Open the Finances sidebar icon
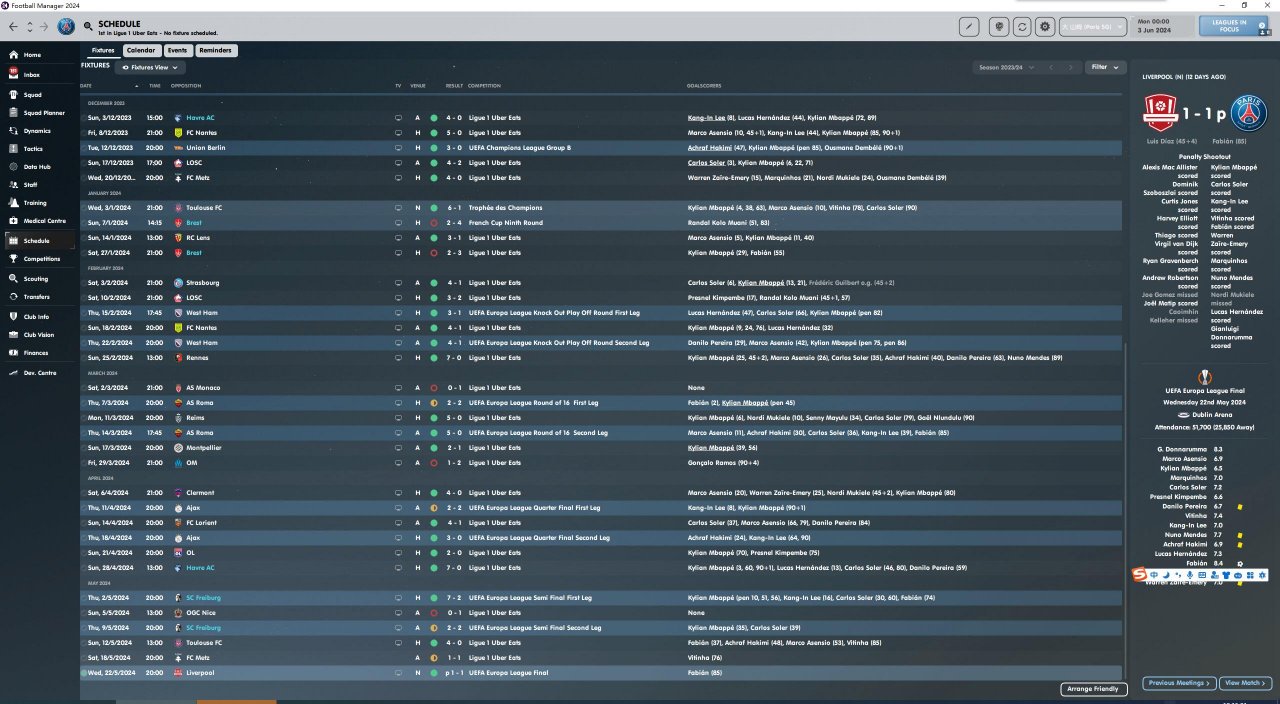The height and width of the screenshot is (704, 1280). point(13,353)
